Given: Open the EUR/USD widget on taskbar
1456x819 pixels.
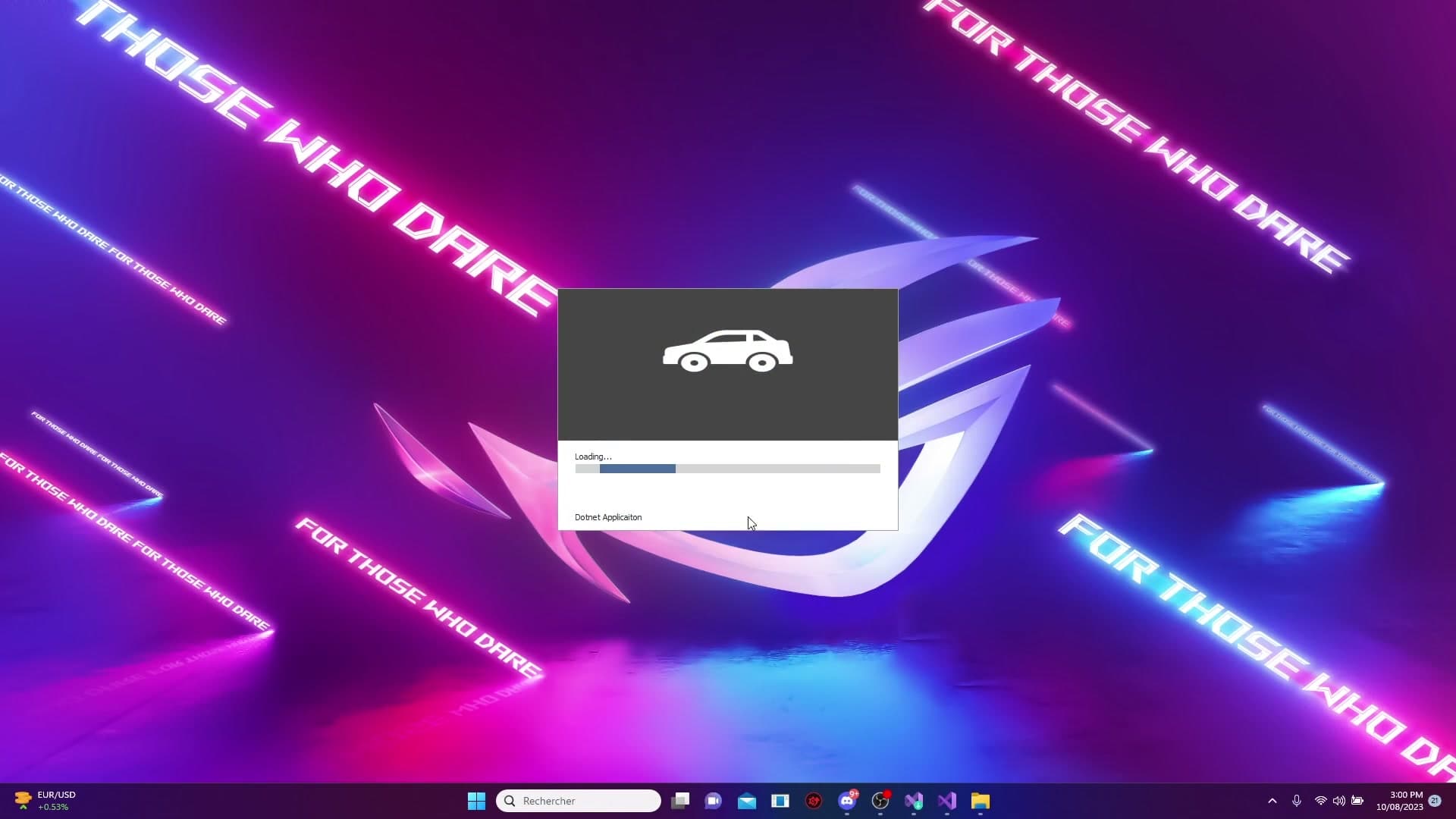Looking at the screenshot, I should pyautogui.click(x=45, y=801).
